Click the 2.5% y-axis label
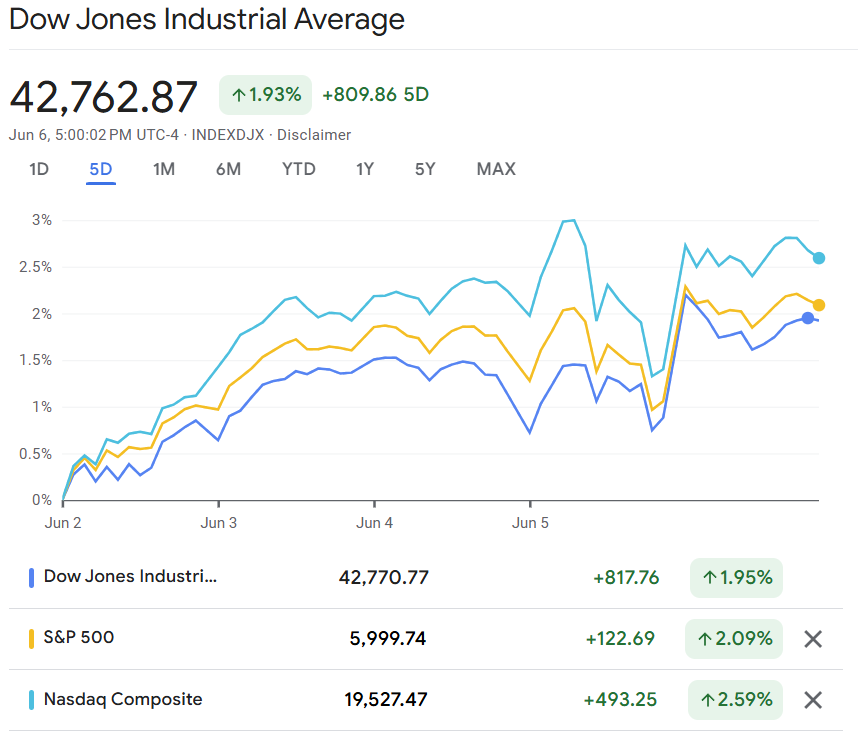This screenshot has height=733, width=858. click(36, 267)
